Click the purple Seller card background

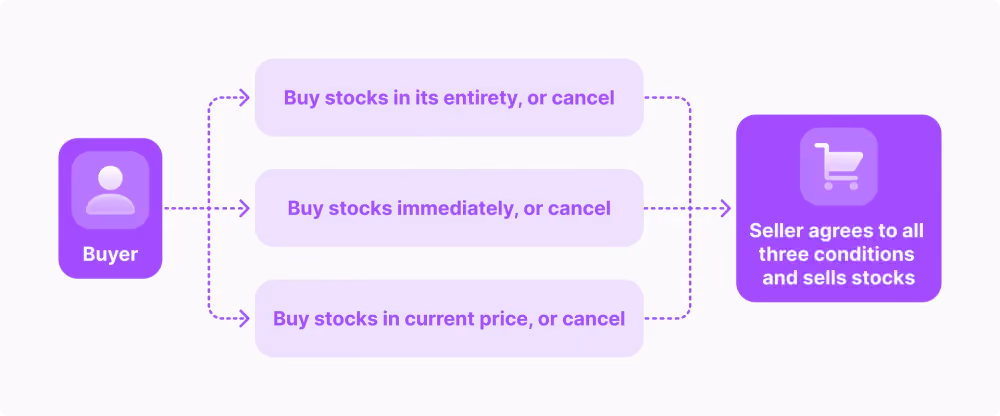pyautogui.click(x=839, y=208)
